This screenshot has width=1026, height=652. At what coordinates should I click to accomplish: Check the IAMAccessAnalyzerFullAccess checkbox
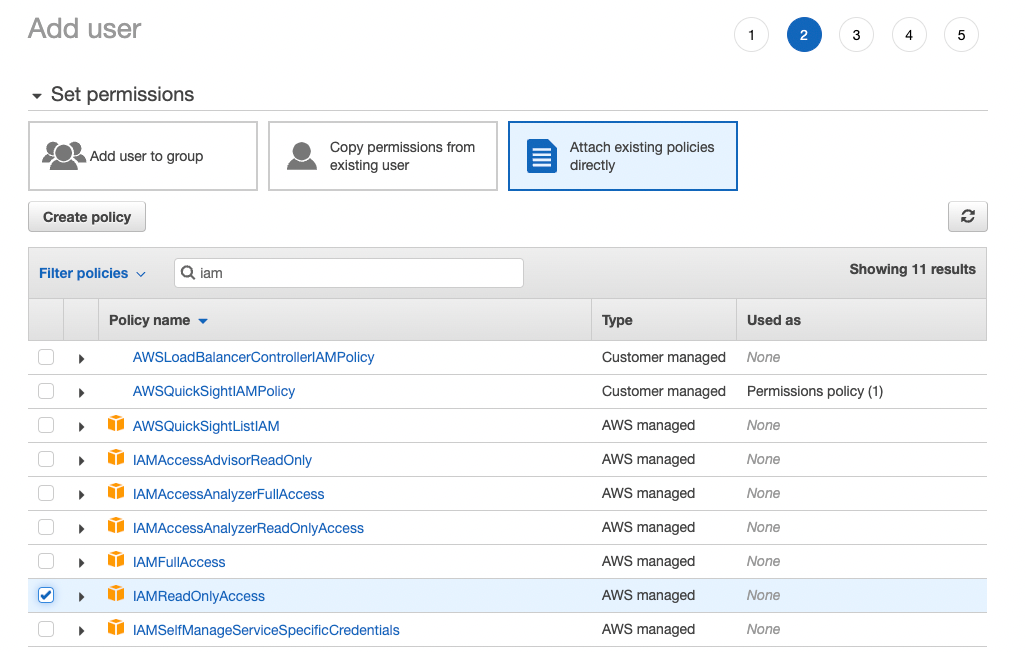[46, 493]
